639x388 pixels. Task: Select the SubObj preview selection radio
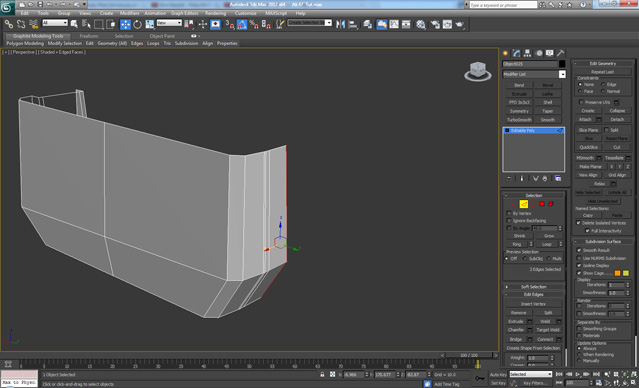tap(524, 258)
